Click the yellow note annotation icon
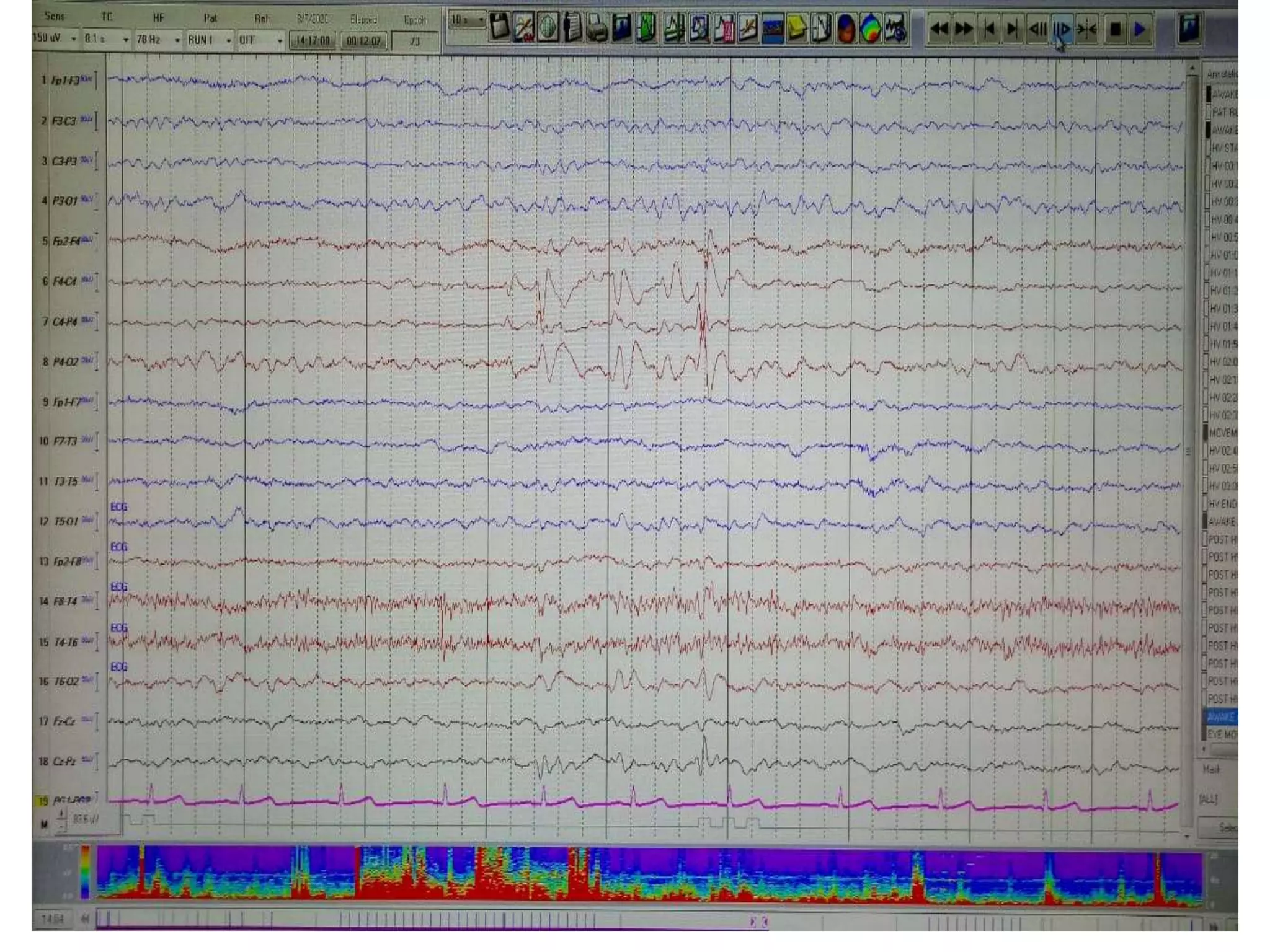 click(797, 29)
